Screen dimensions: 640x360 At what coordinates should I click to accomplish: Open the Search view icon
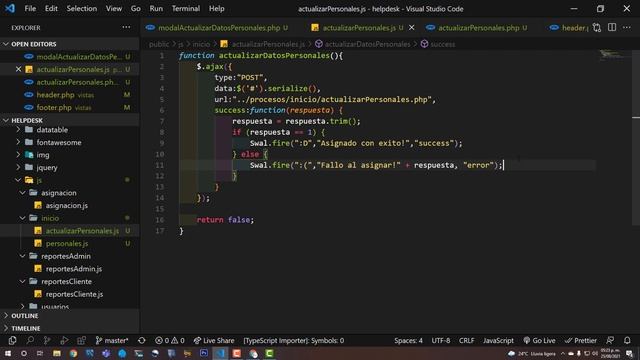[30, 340]
